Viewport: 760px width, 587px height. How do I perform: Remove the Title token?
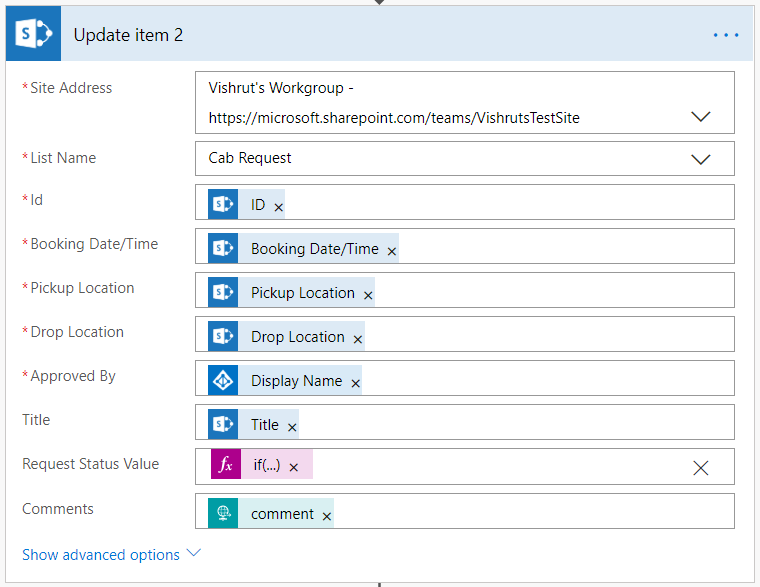point(292,427)
